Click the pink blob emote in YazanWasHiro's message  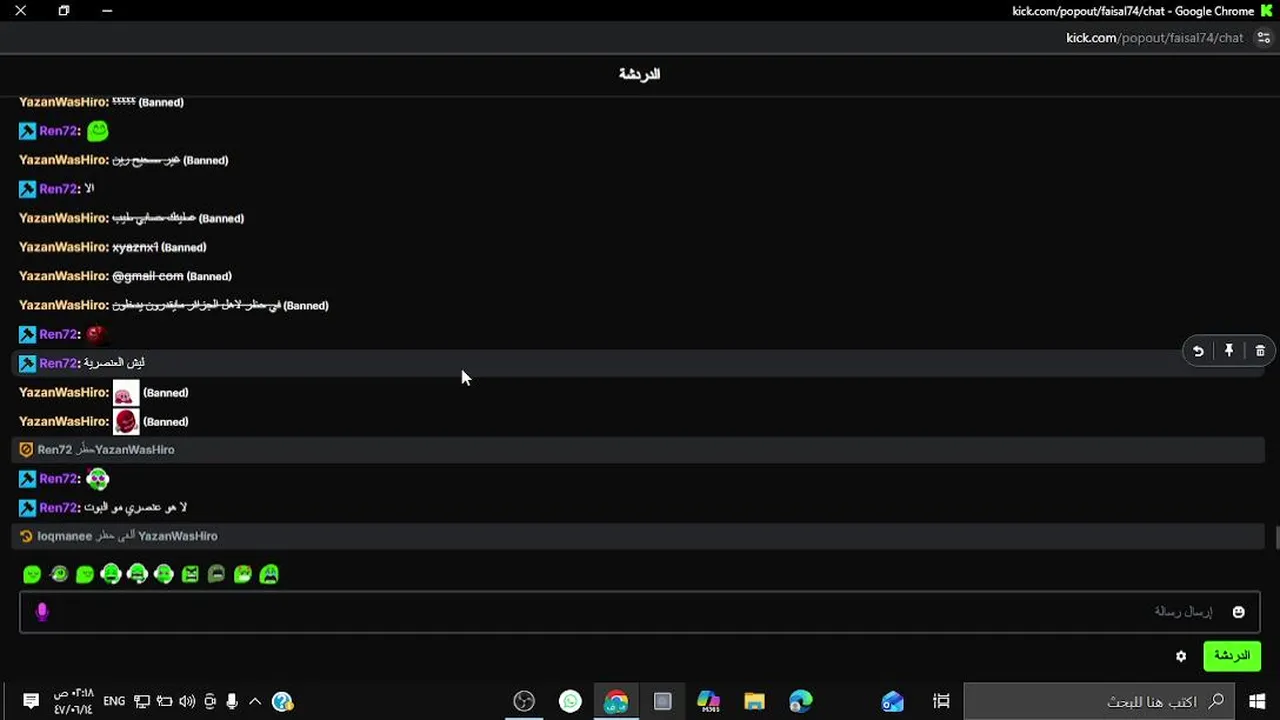coord(126,393)
